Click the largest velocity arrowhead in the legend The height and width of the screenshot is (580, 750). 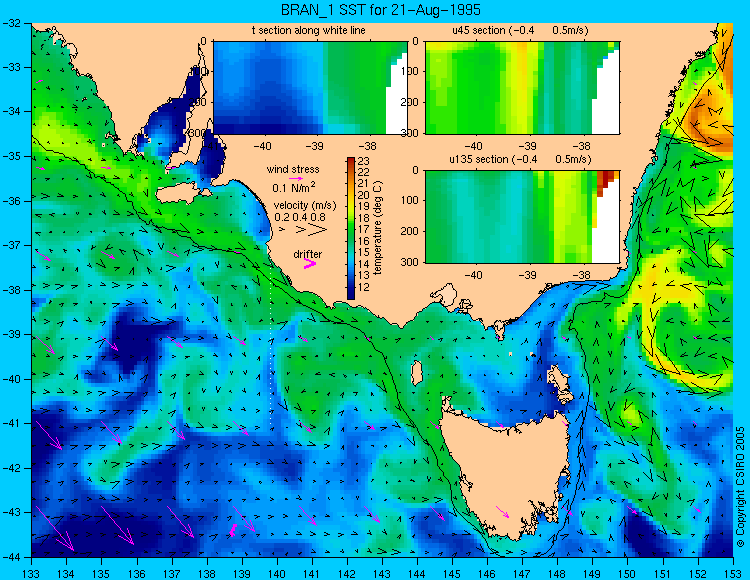[x=318, y=230]
